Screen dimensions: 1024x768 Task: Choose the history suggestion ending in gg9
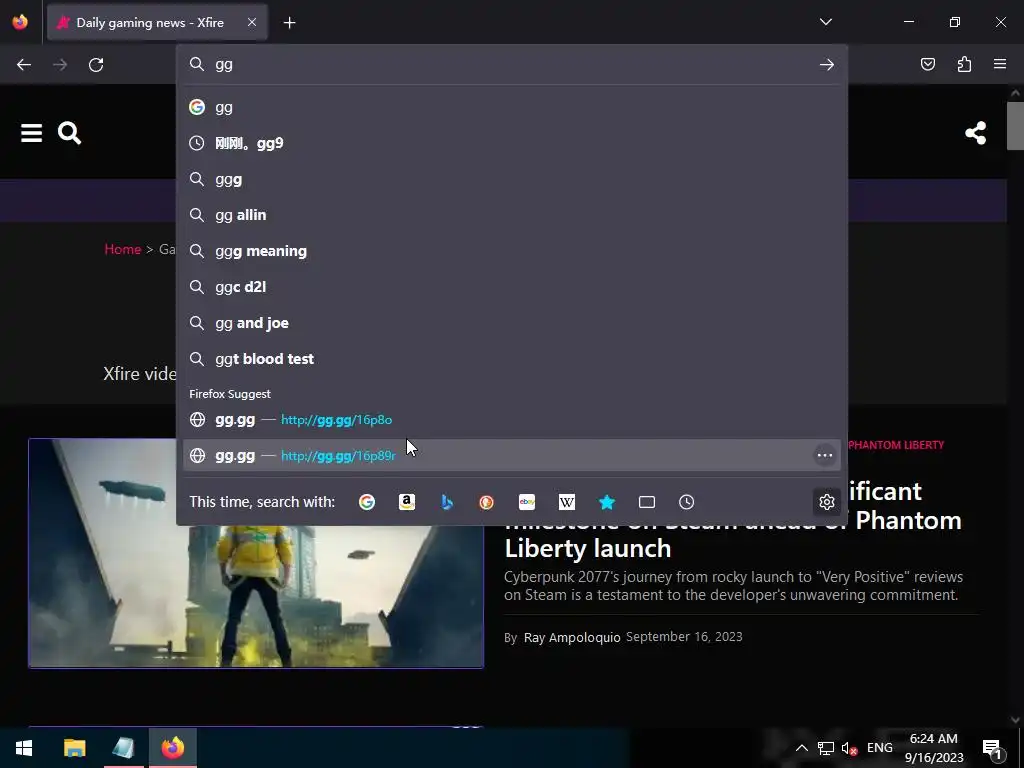click(x=512, y=143)
